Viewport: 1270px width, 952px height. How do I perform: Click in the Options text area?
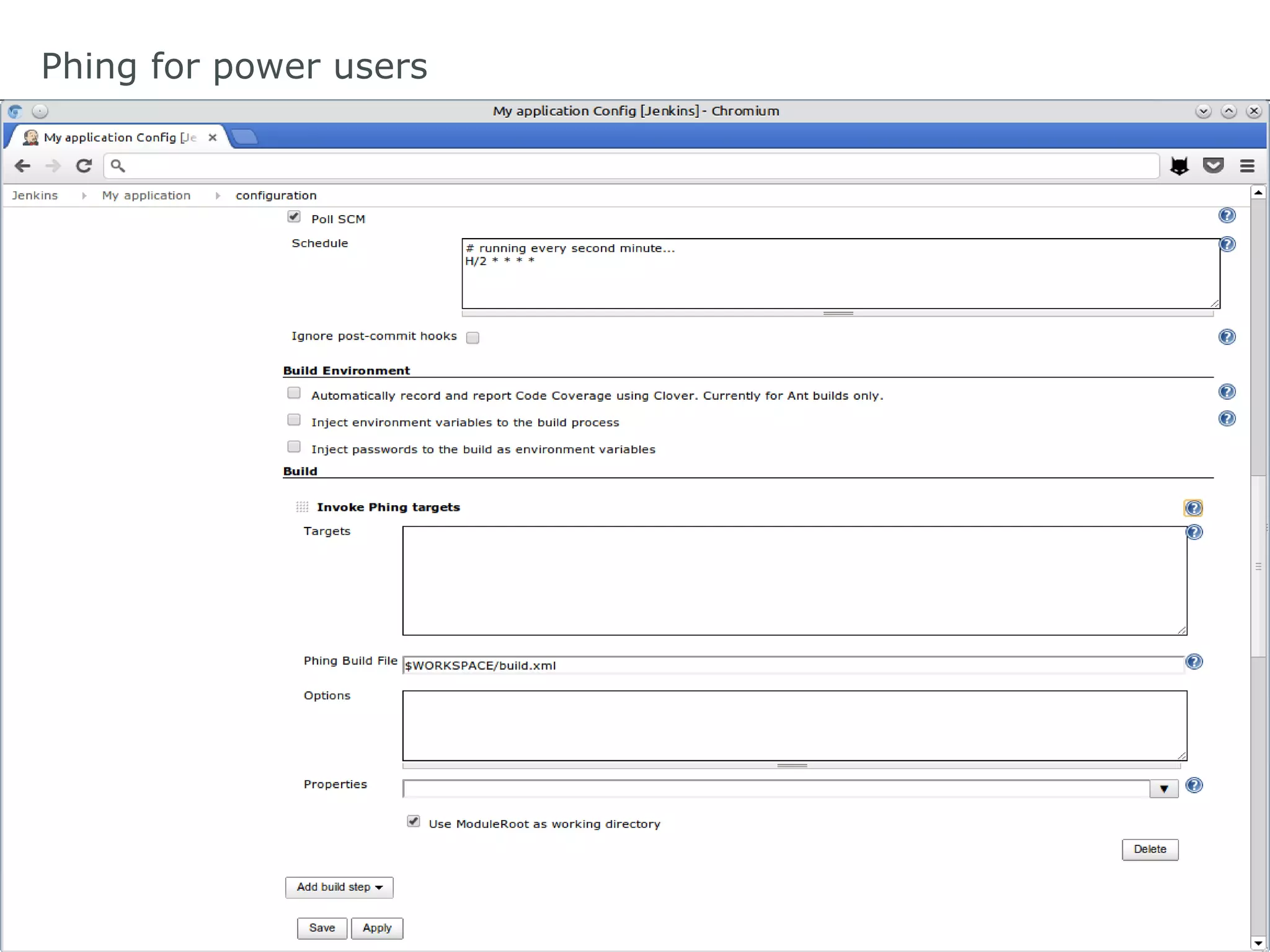[x=795, y=726]
